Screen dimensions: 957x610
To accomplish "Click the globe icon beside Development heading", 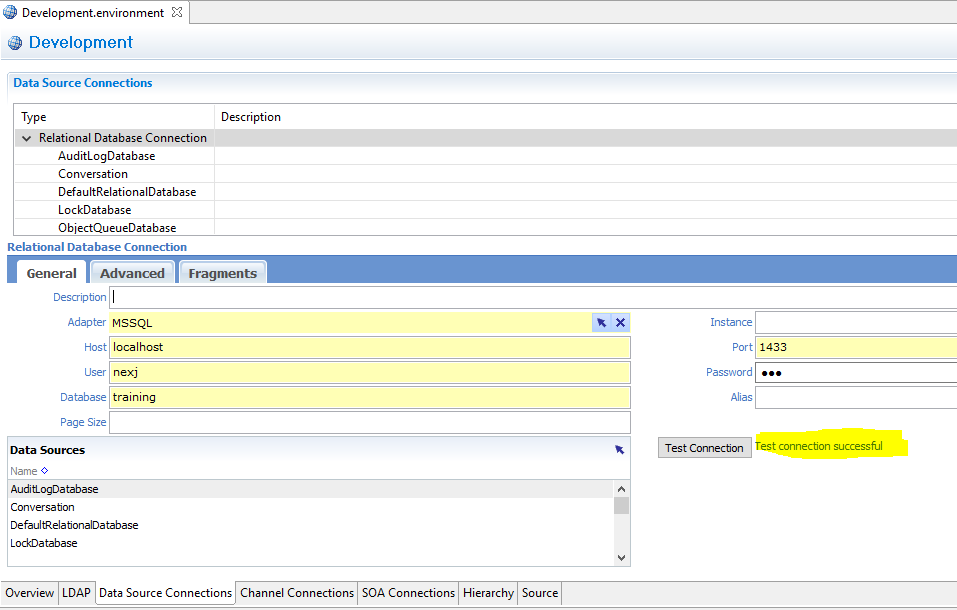I will 14,42.
